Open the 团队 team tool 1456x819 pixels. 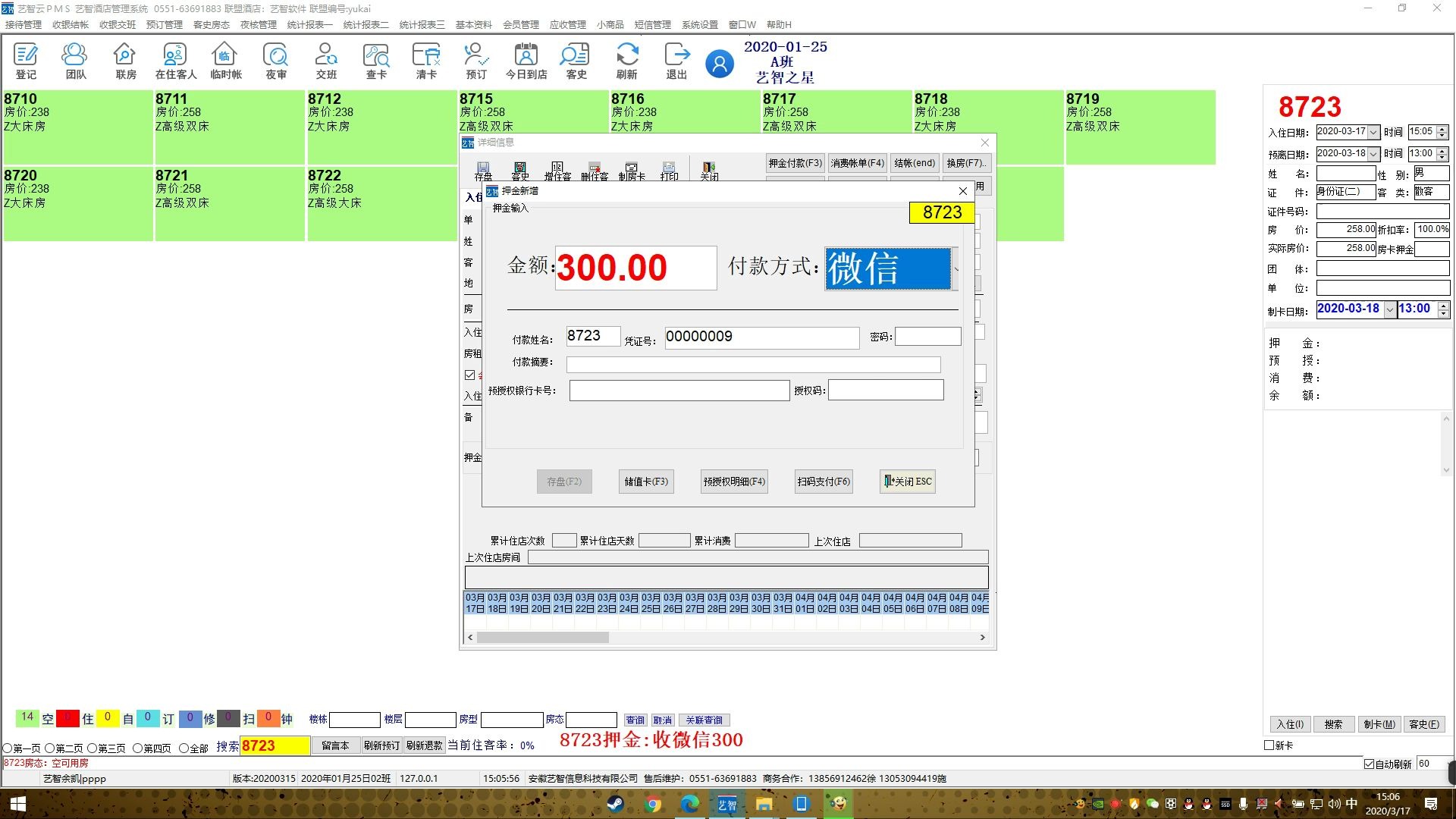click(x=75, y=61)
